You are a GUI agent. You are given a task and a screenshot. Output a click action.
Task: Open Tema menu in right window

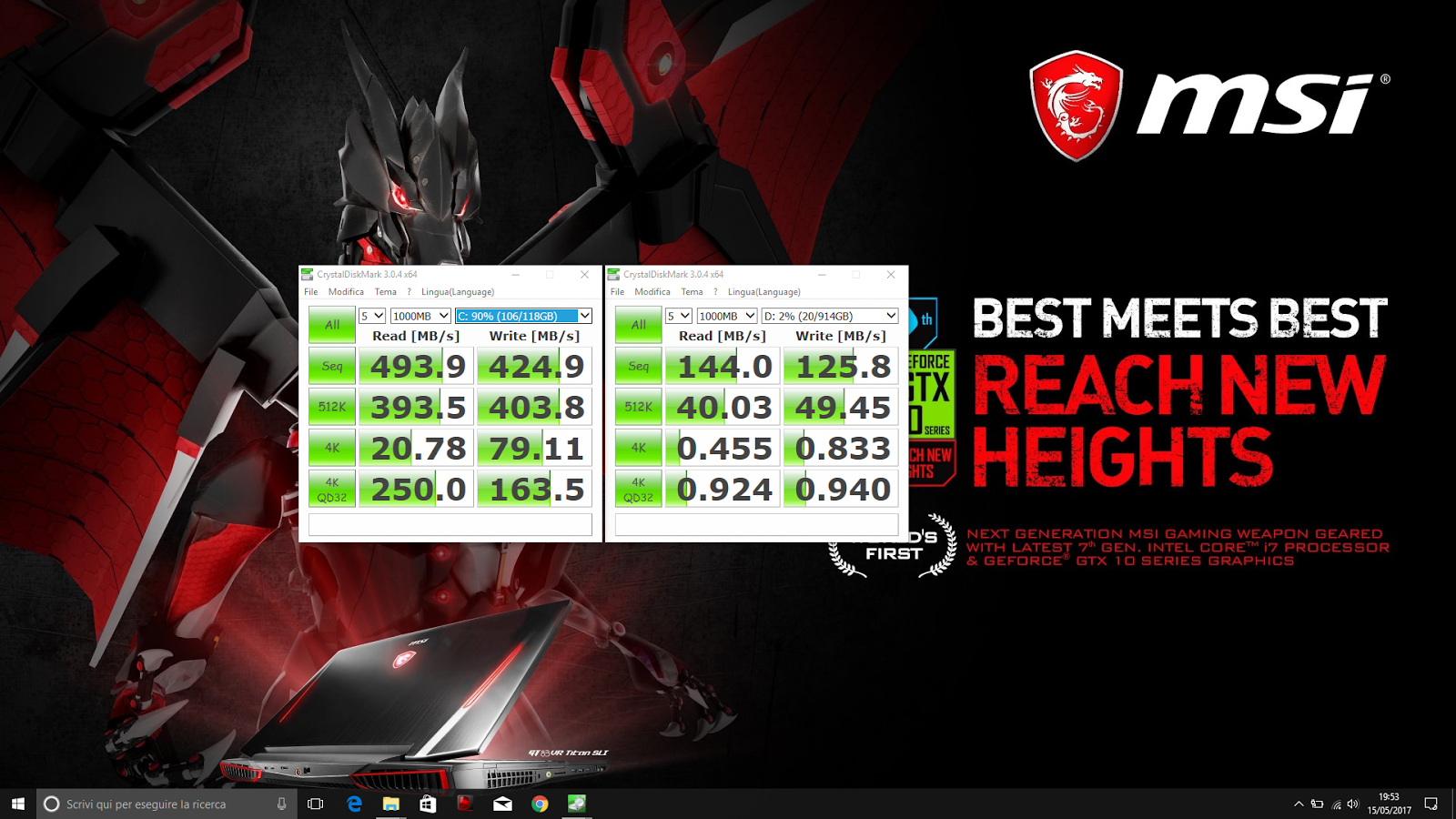[693, 292]
